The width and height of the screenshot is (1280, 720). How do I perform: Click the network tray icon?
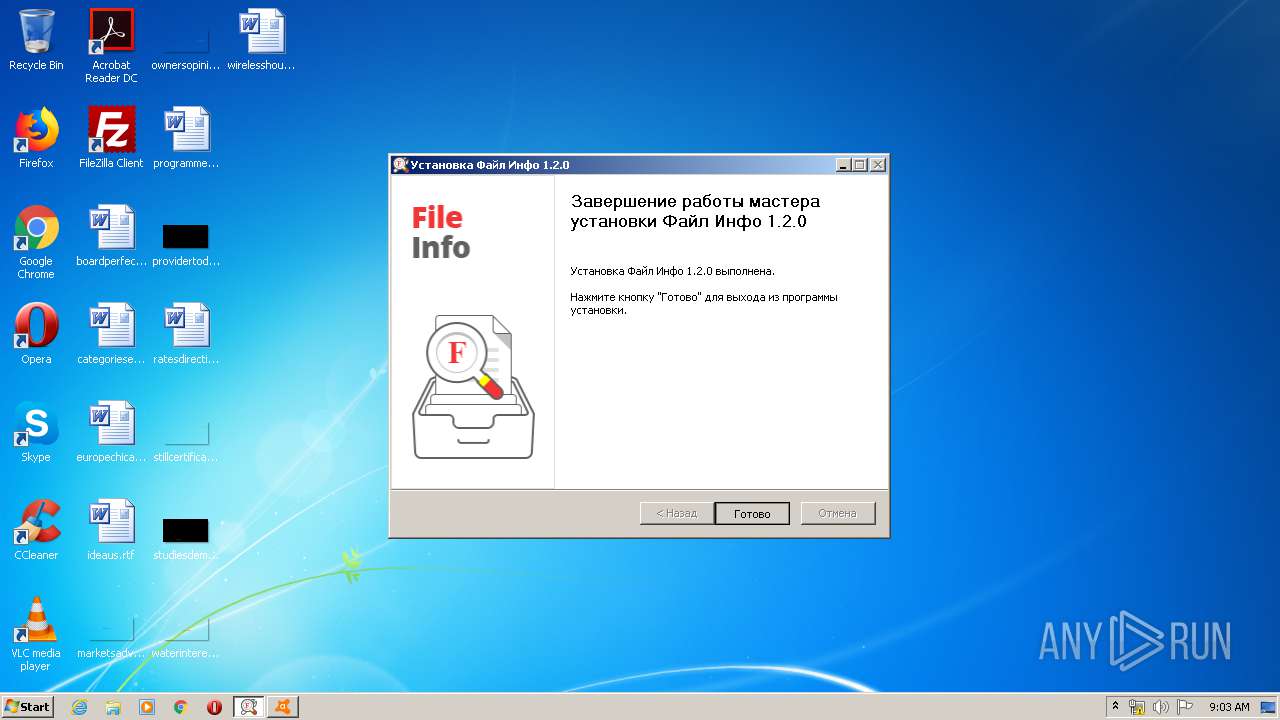point(1137,707)
